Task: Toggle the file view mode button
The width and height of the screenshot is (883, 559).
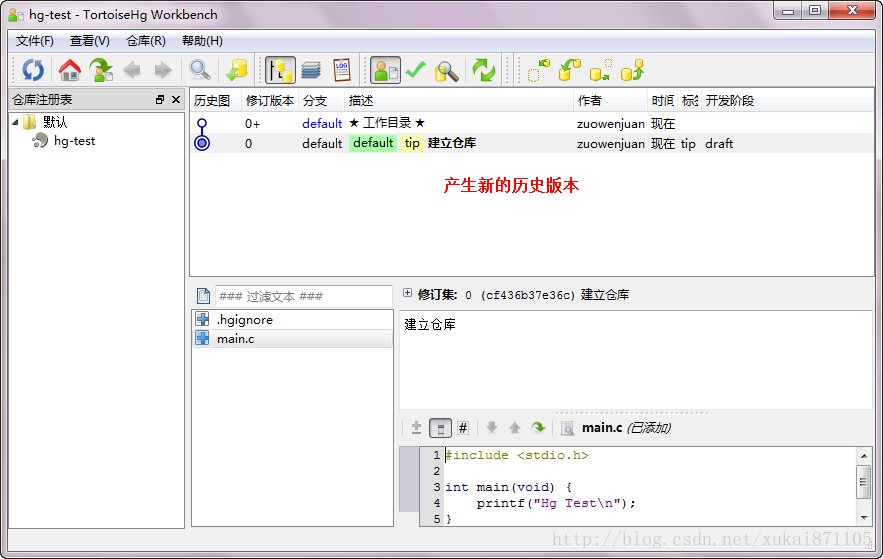Action: click(x=440, y=428)
